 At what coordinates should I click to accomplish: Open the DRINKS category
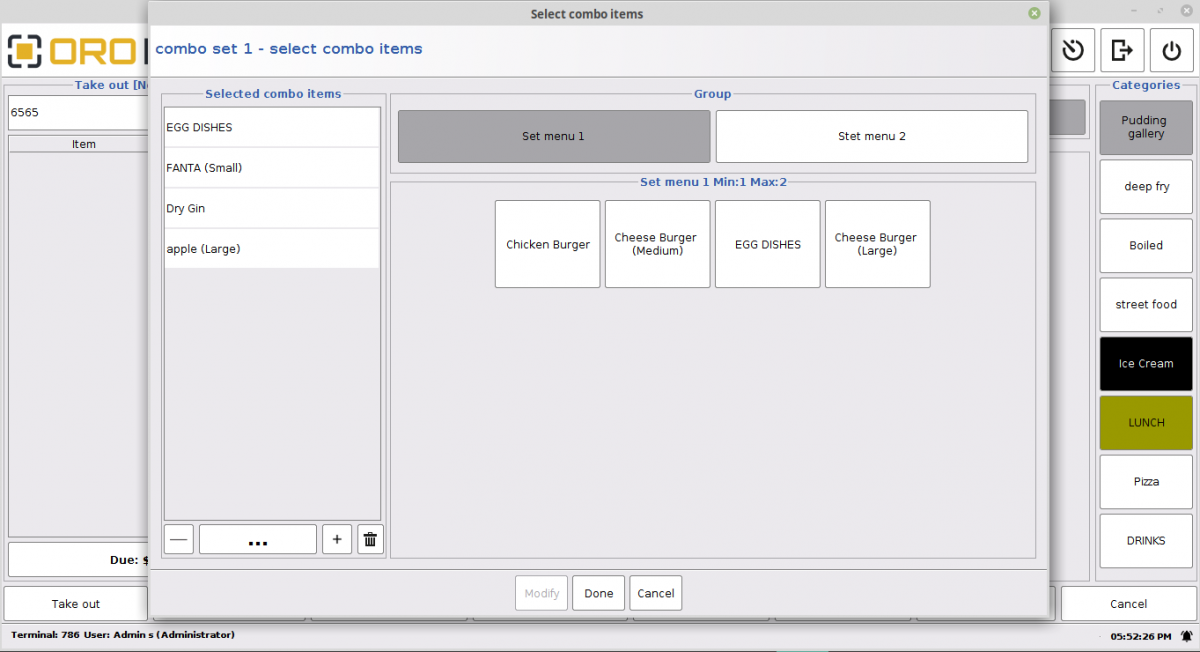[1146, 540]
